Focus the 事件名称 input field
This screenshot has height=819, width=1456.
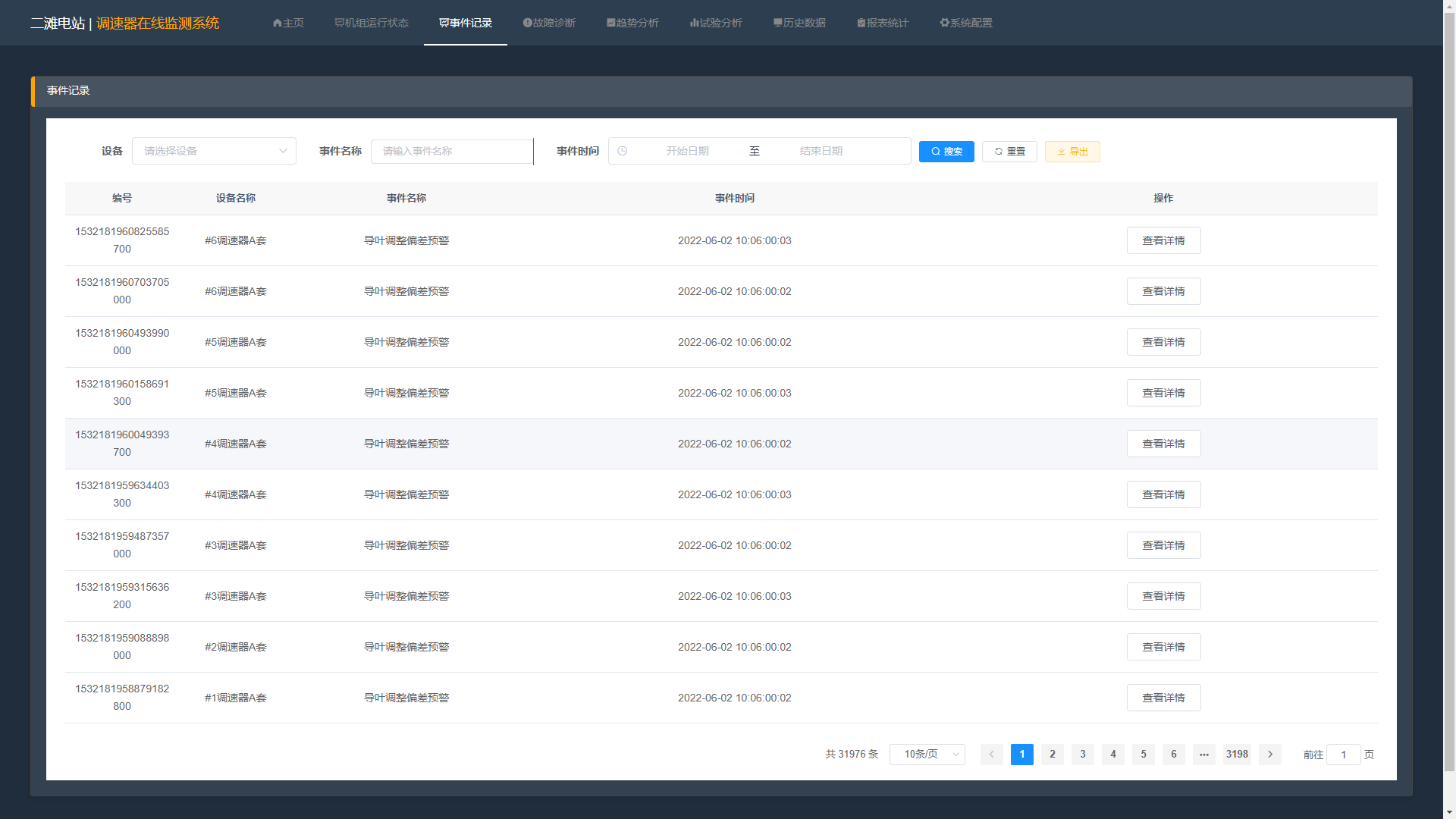[x=452, y=151]
